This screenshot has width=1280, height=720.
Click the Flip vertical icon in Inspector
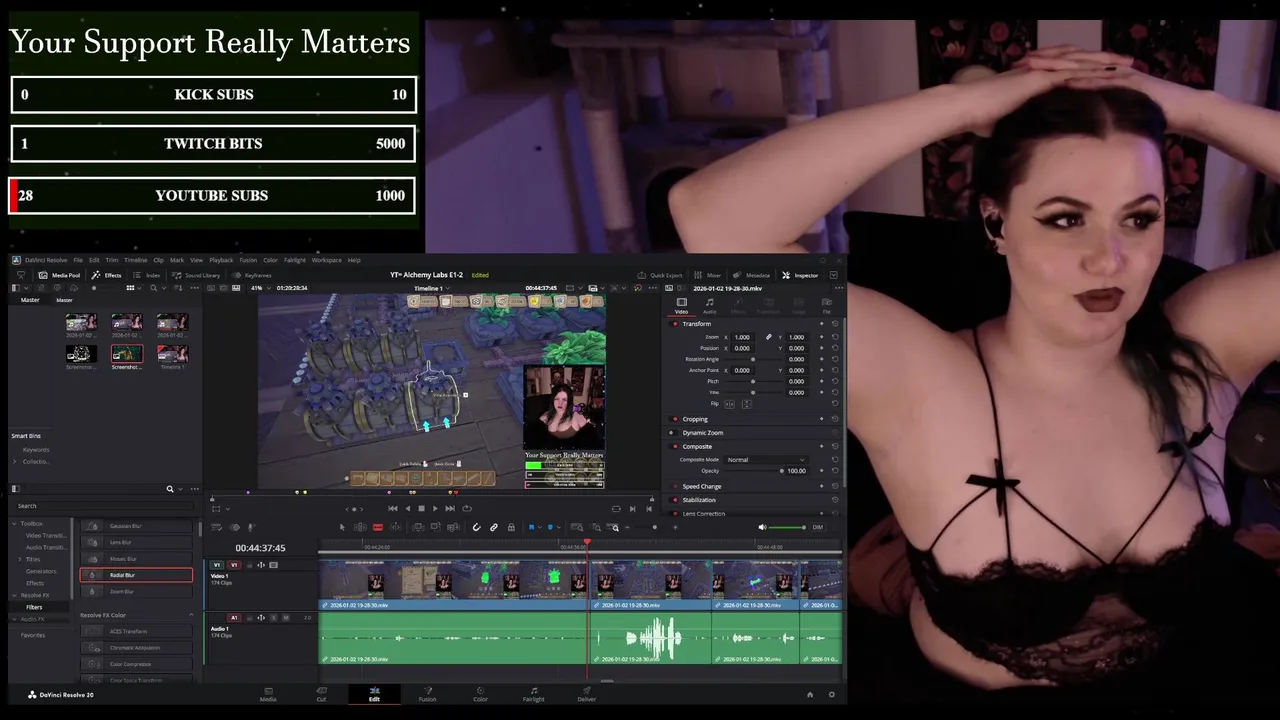[747, 404]
